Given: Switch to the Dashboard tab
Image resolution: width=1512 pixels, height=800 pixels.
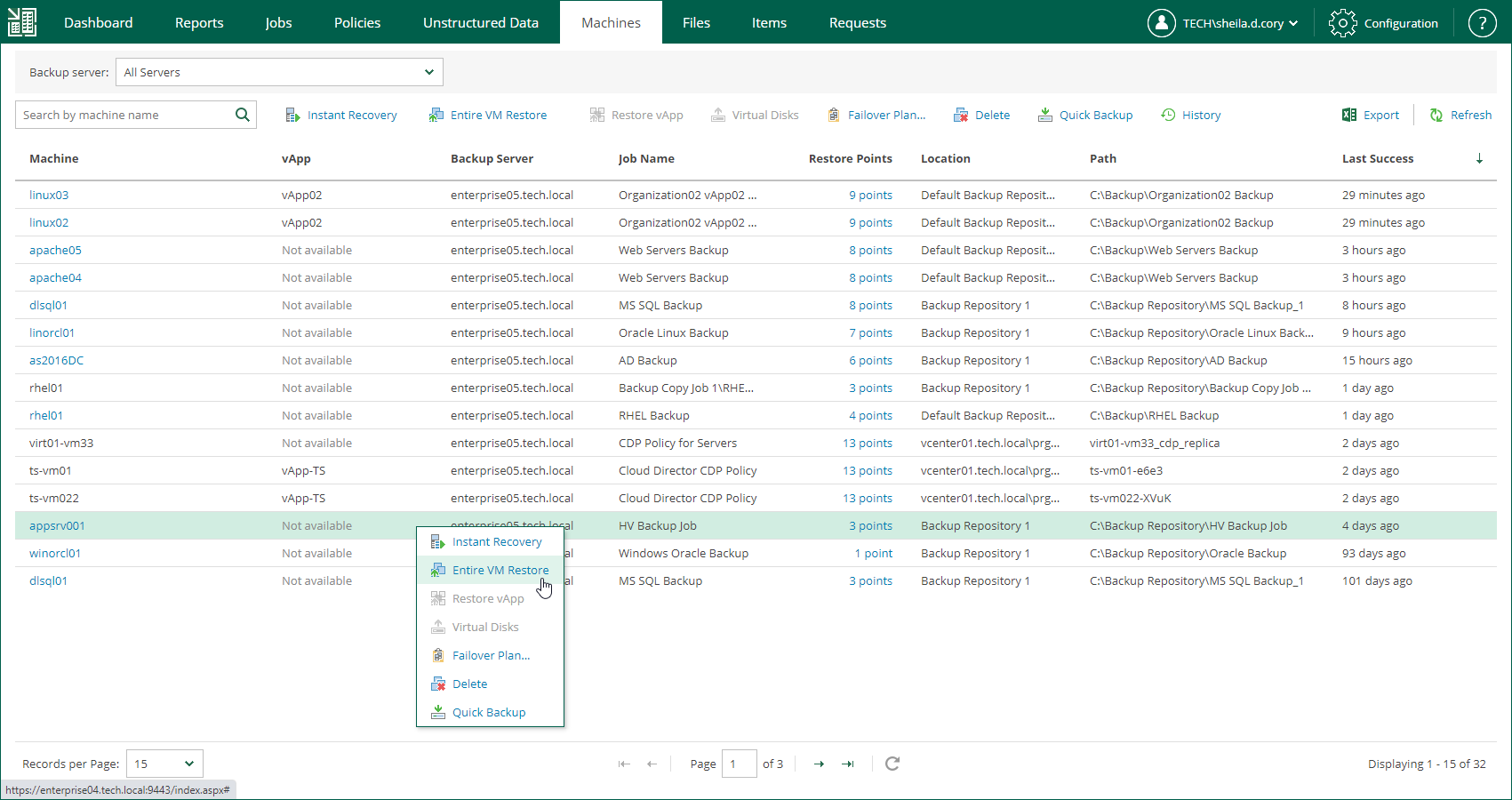Looking at the screenshot, I should 98,23.
